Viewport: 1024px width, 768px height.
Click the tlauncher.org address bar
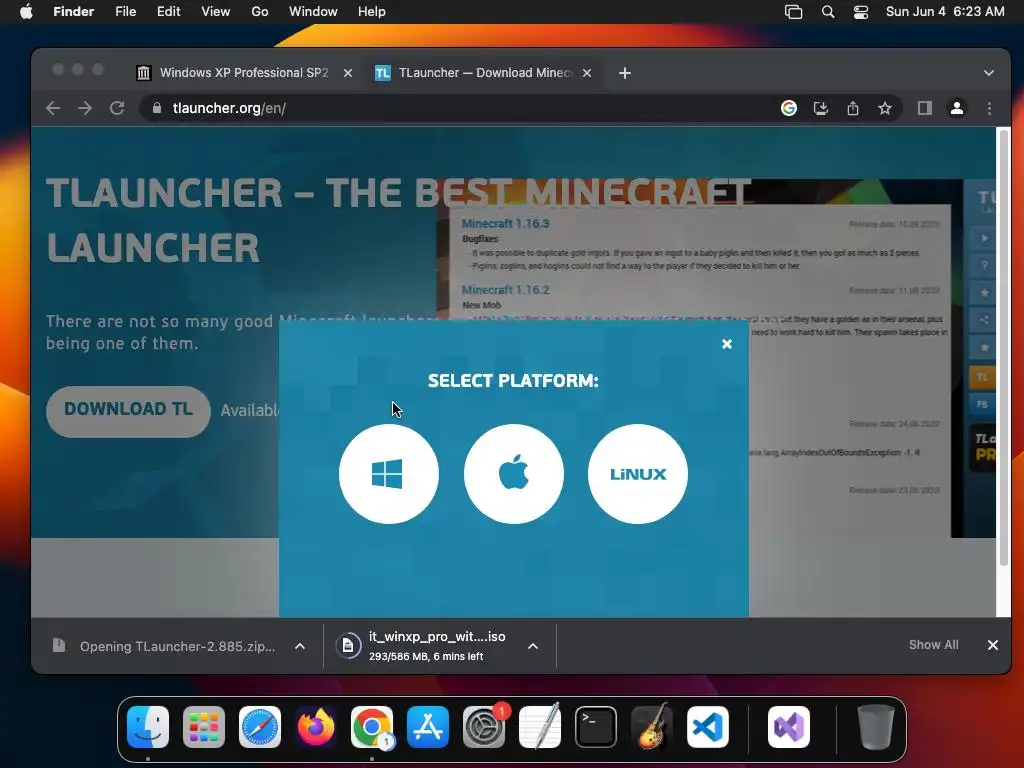pyautogui.click(x=457, y=108)
